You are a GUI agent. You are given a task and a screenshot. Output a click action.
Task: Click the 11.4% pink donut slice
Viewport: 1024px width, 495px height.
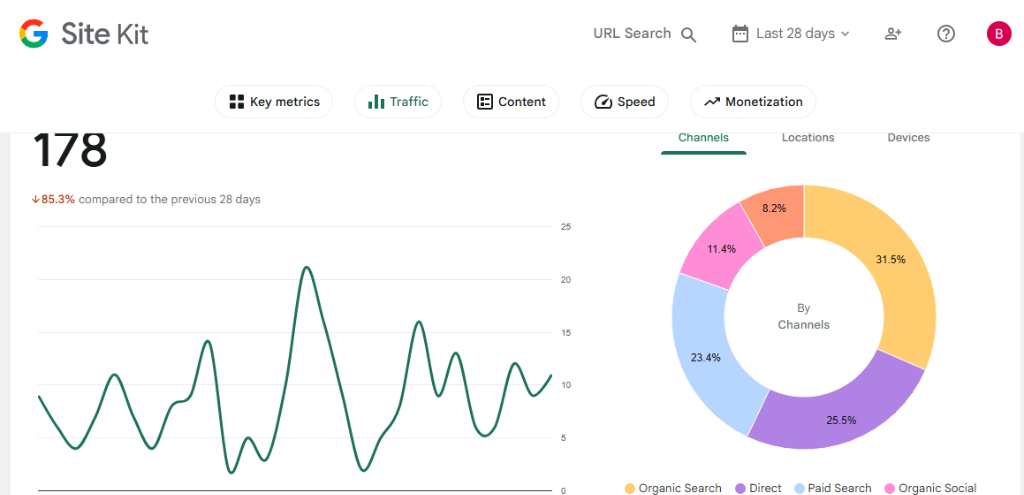click(x=721, y=249)
